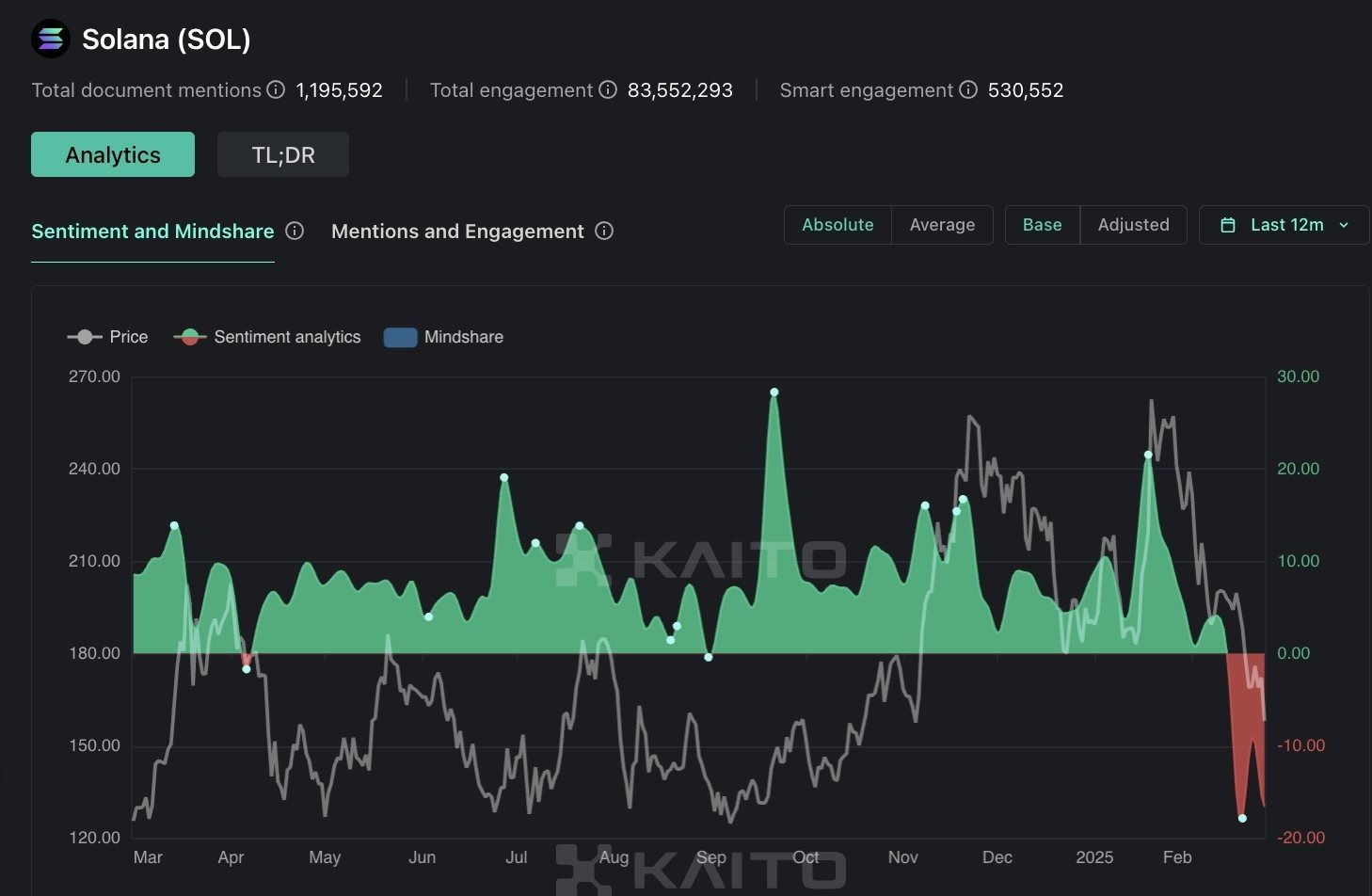This screenshot has height=896, width=1372.
Task: Click info icon beside Total engagement
Action: [x=608, y=89]
